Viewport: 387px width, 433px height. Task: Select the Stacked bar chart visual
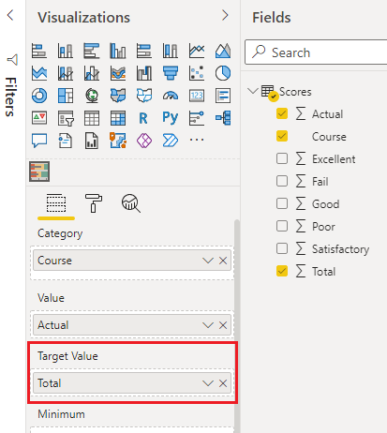[39, 51]
